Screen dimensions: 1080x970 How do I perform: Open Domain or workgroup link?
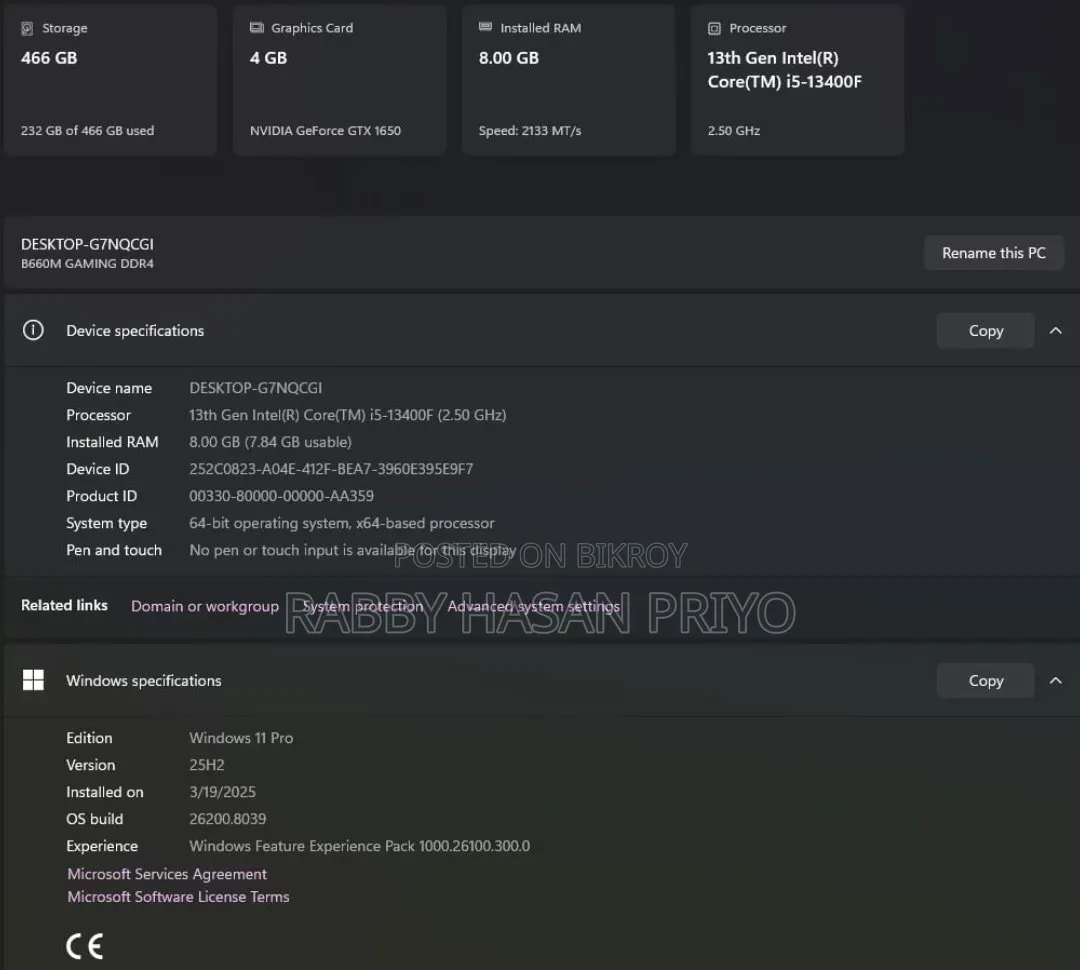[205, 606]
